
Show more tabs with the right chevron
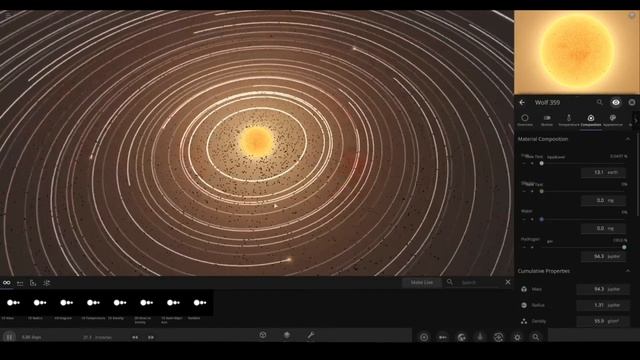(x=636, y=121)
